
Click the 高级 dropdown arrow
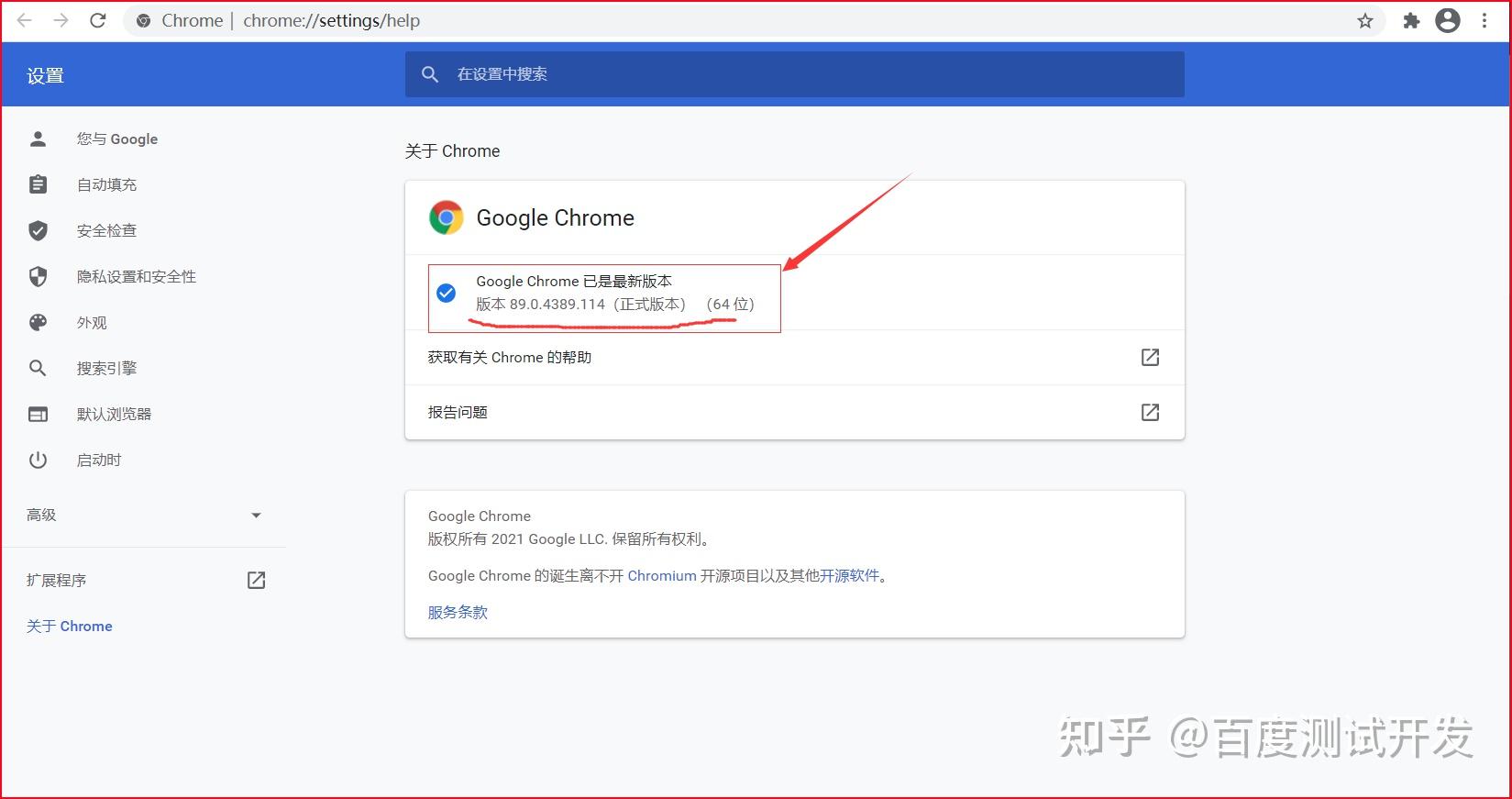(x=256, y=516)
